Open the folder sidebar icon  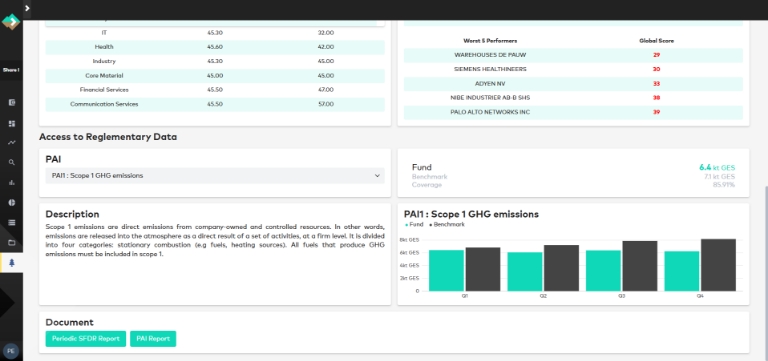(x=12, y=242)
